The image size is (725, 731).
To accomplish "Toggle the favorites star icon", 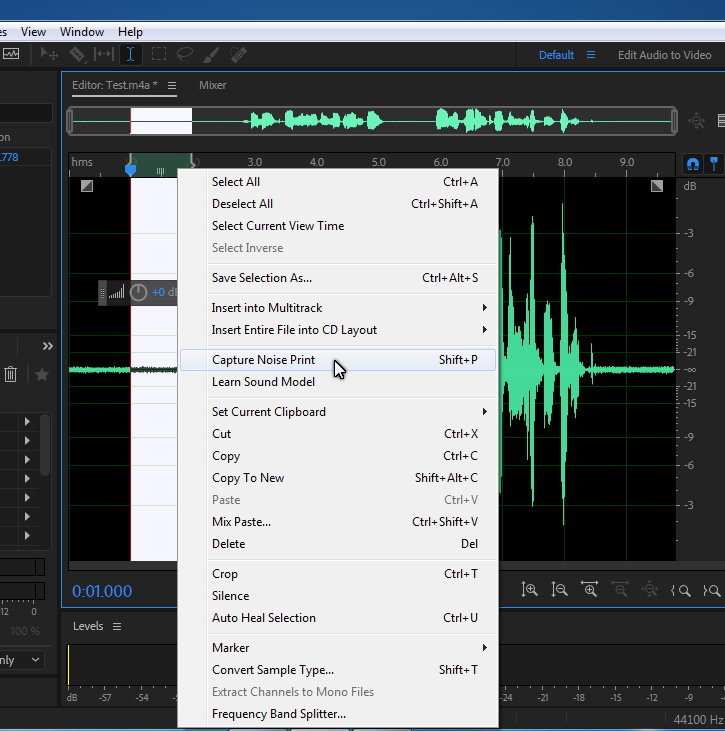I will 41,375.
